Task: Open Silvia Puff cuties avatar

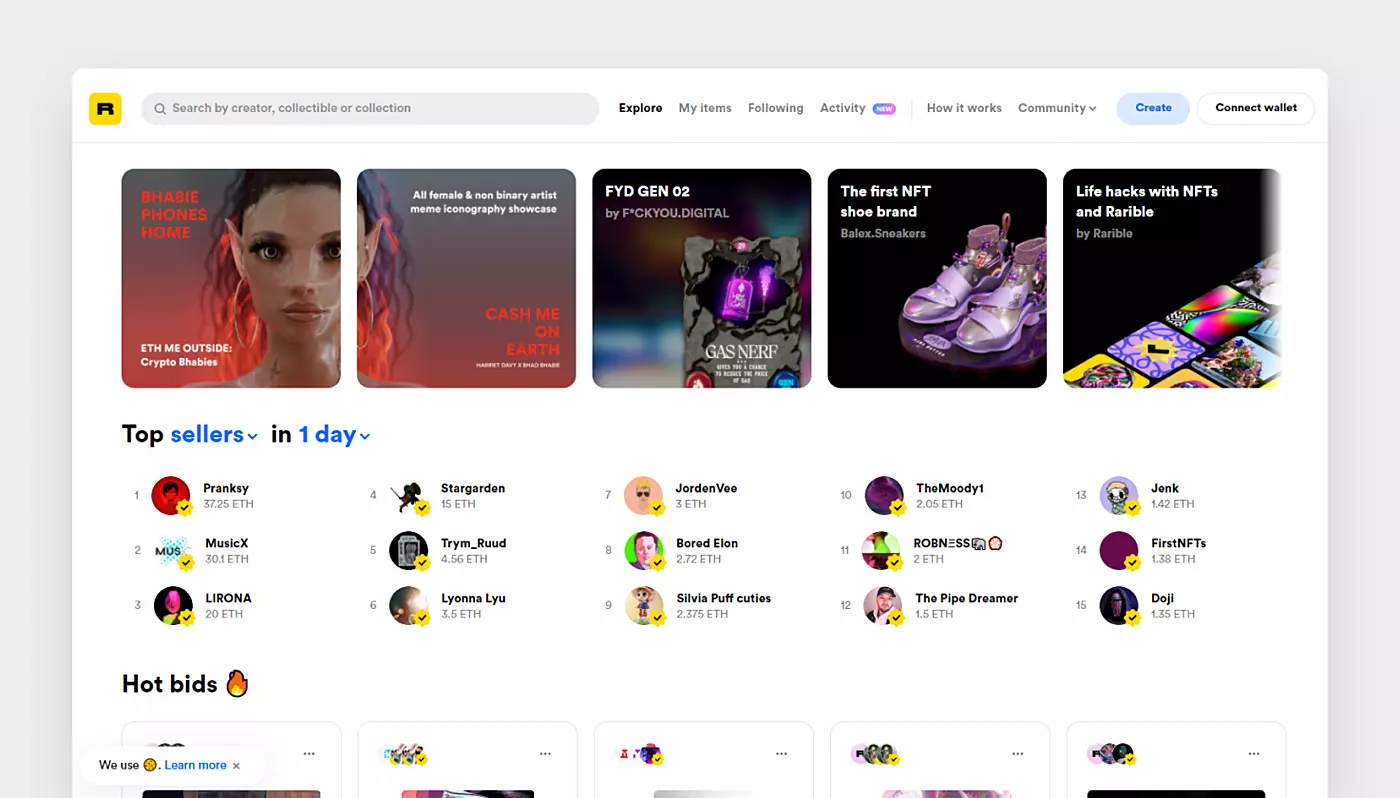Action: pyautogui.click(x=644, y=606)
